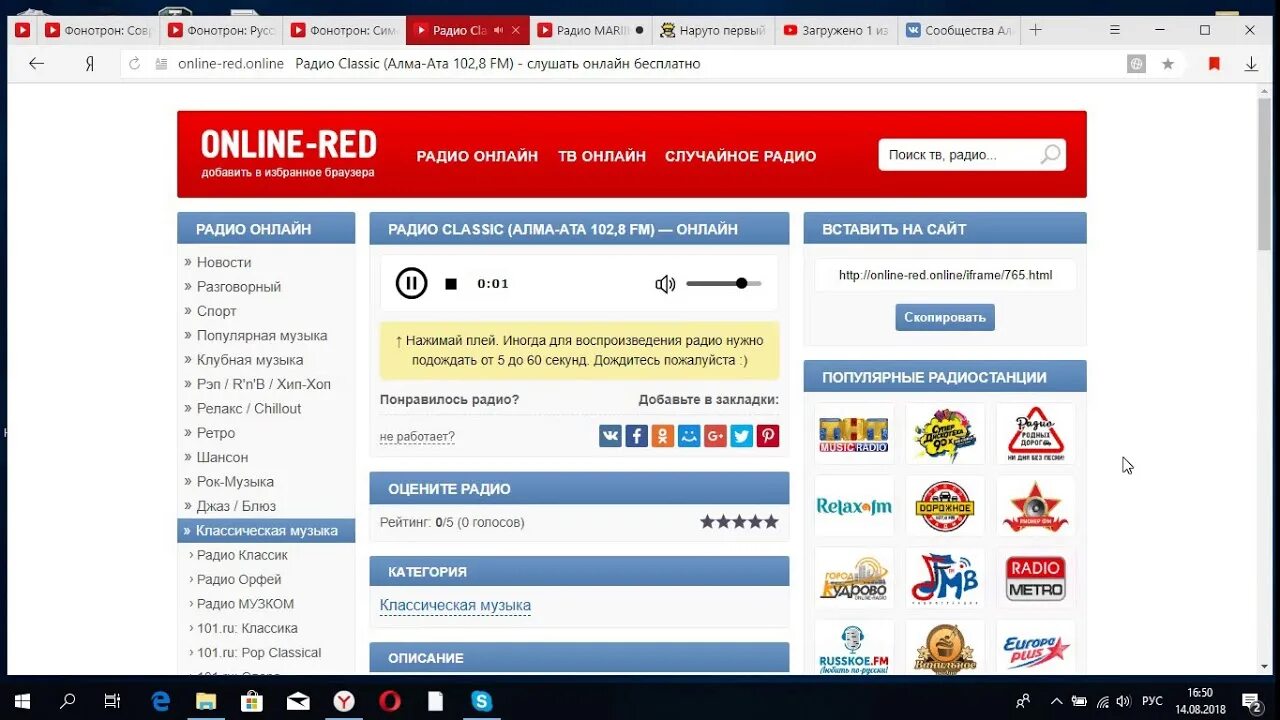Share on Odnoklassniki icon

click(662, 435)
